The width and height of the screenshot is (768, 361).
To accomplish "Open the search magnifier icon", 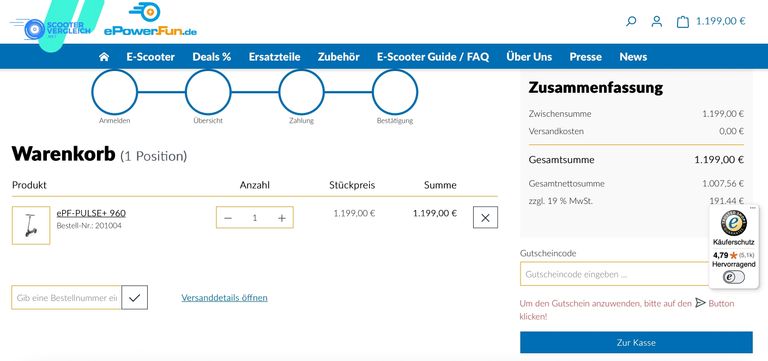I will [631, 21].
